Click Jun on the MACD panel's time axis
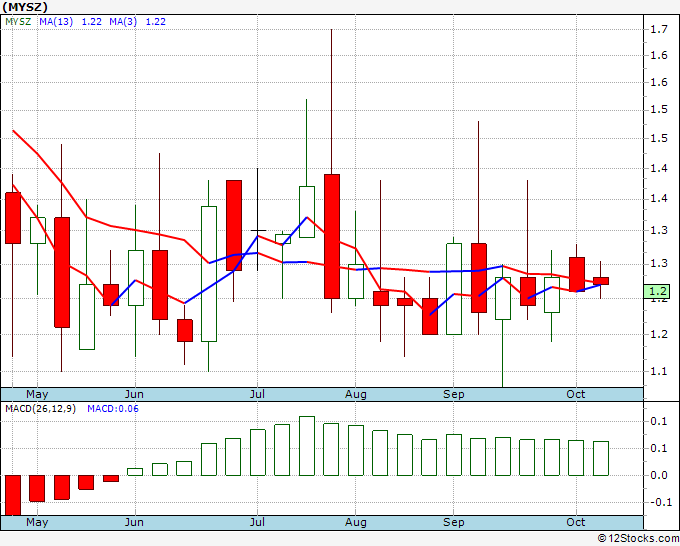680x546 pixels. coord(134,523)
